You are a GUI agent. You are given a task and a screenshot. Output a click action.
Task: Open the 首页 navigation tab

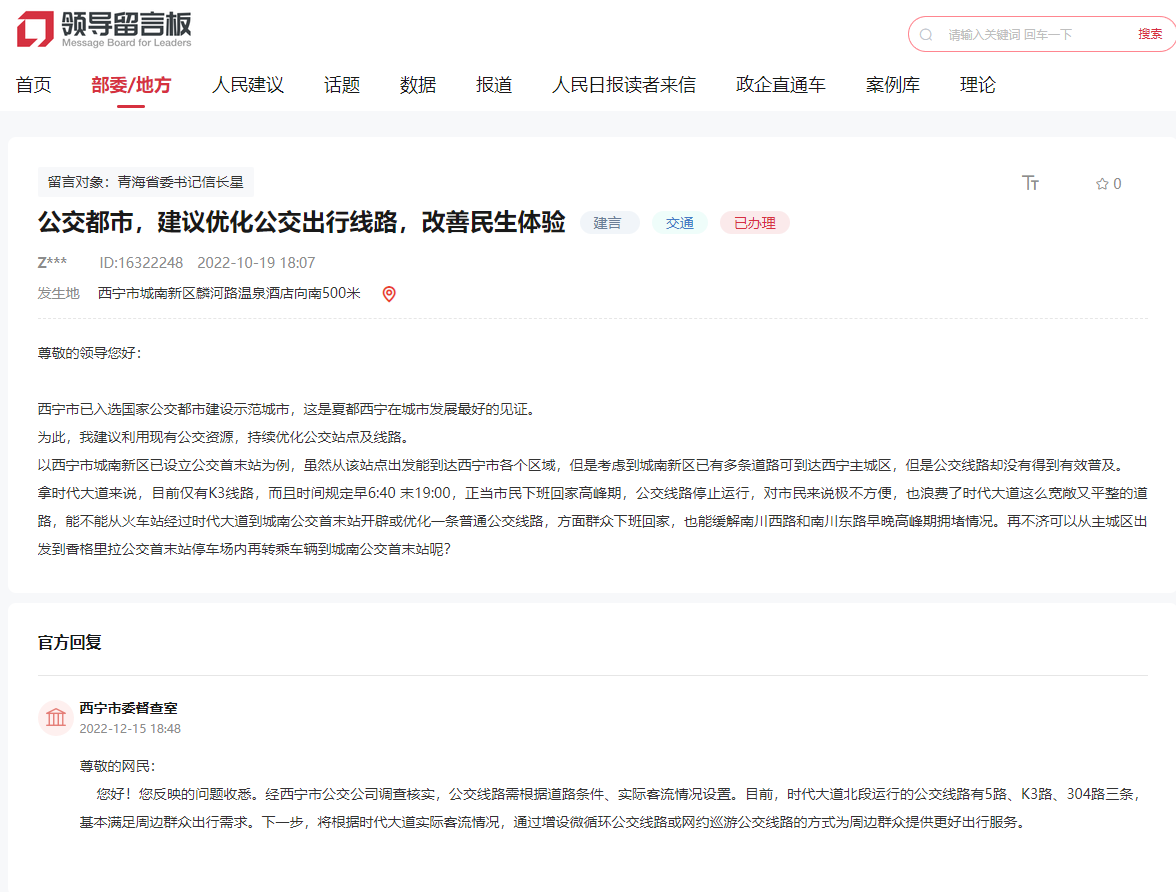[33, 85]
